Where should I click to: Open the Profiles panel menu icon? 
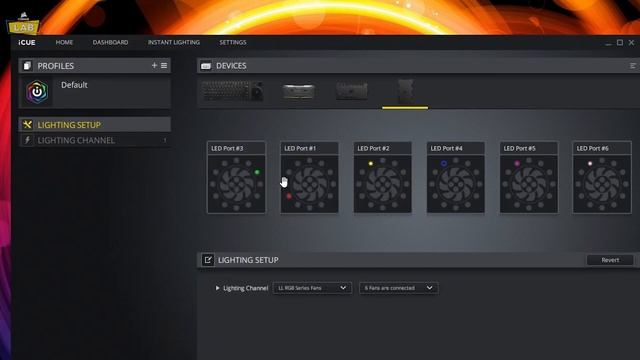(164, 65)
